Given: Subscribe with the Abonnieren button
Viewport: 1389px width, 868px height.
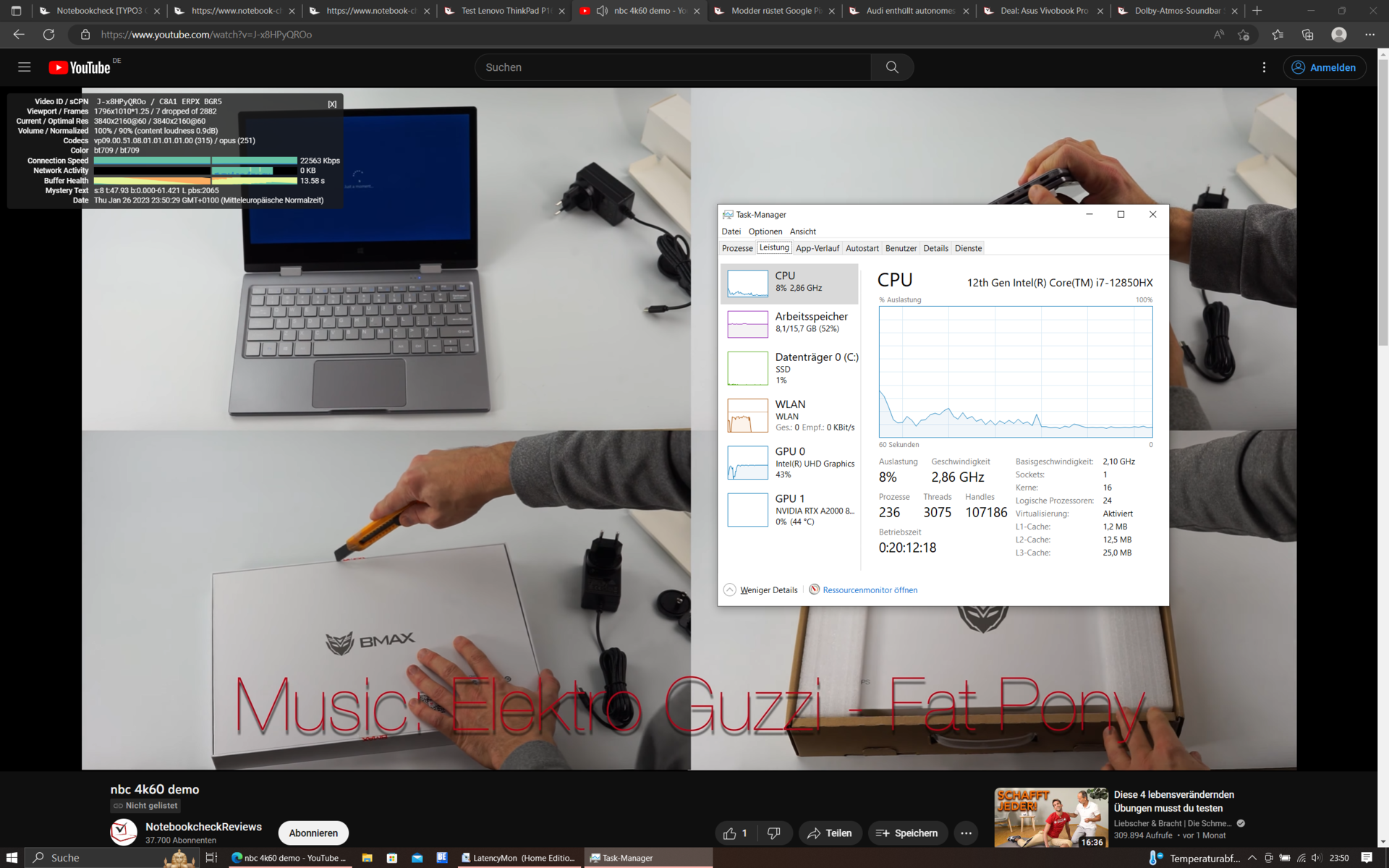Looking at the screenshot, I should point(313,833).
